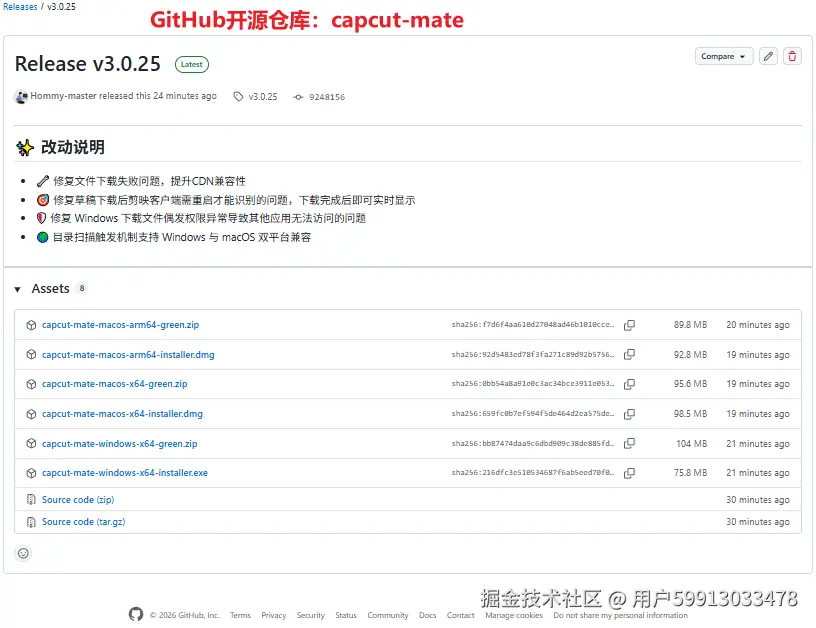Image resolution: width=816 pixels, height=628 pixels.
Task: Download capcut-mate-windows-x64-green.zip
Action: [x=120, y=444]
